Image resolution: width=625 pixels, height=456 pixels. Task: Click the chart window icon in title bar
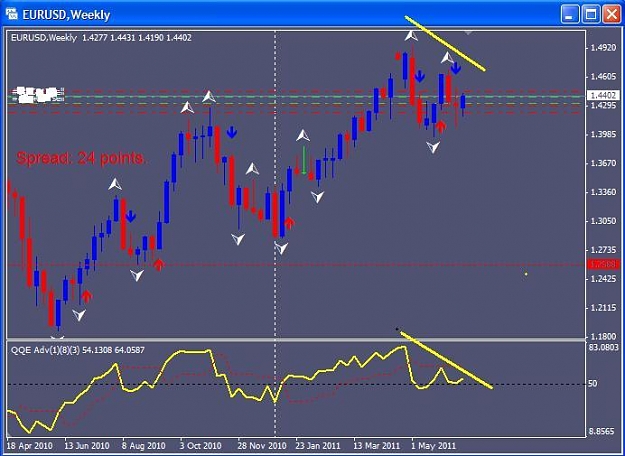coord(12,15)
